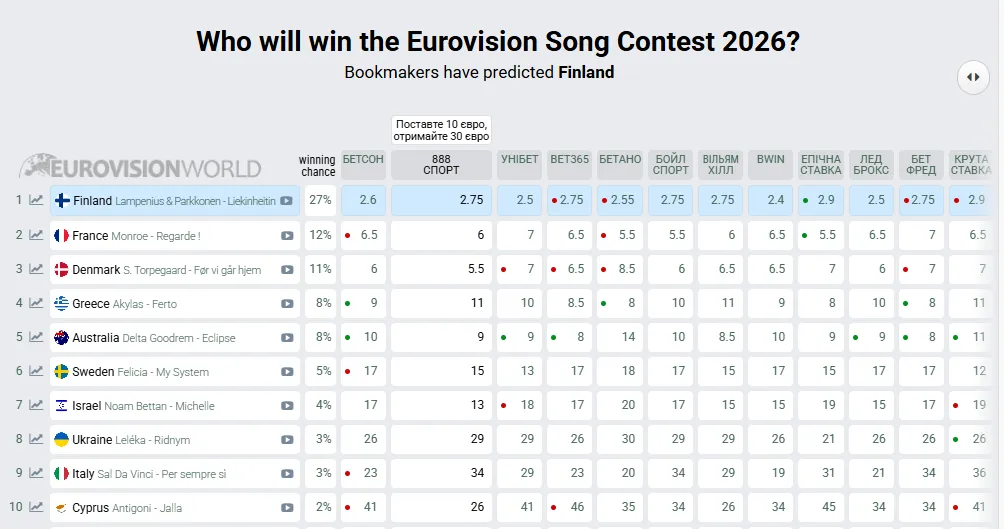Image resolution: width=1004 pixels, height=529 pixels.
Task: Open the trend chart icon for Ukraine
Action: click(36, 440)
